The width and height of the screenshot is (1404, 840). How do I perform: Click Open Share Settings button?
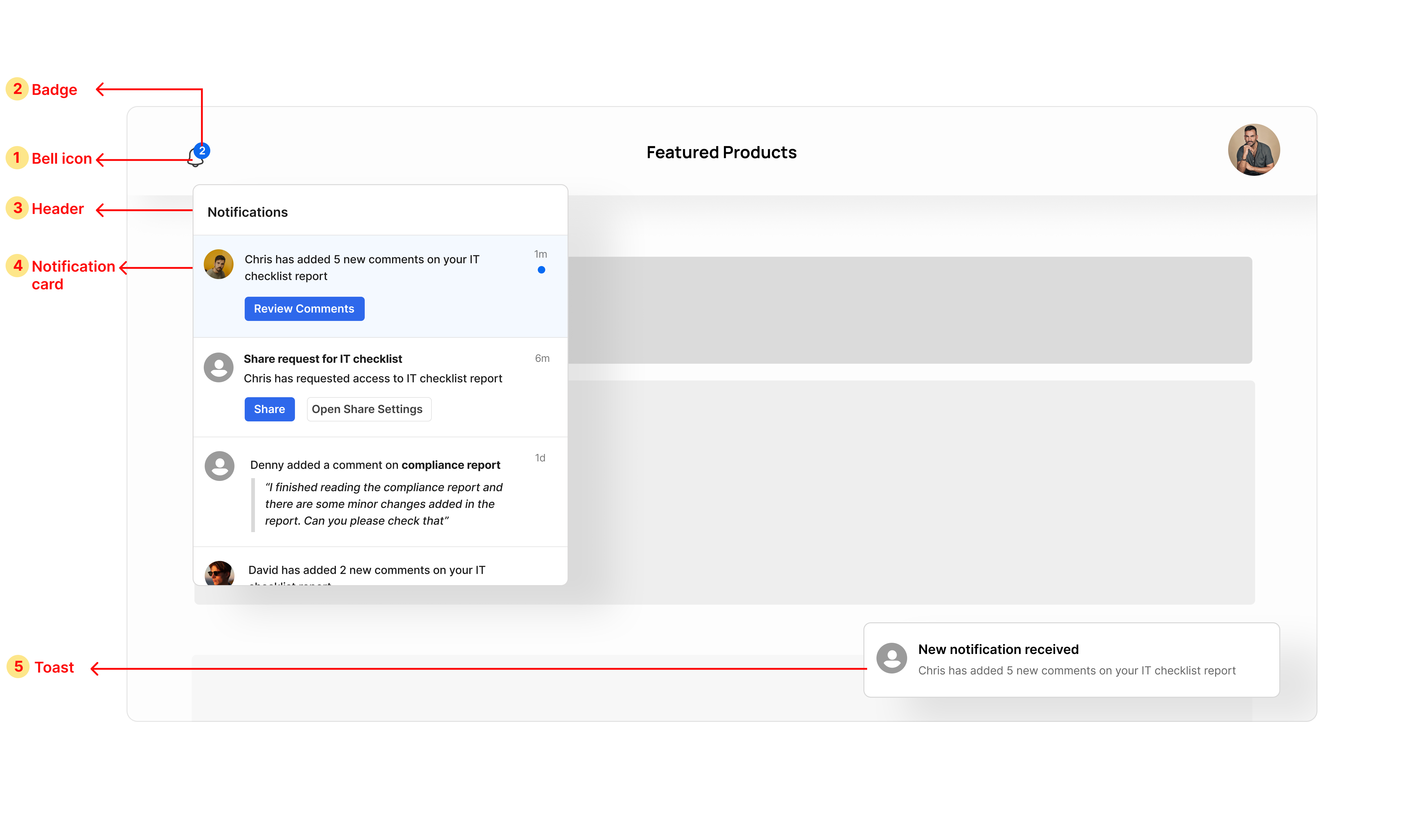pyautogui.click(x=368, y=409)
